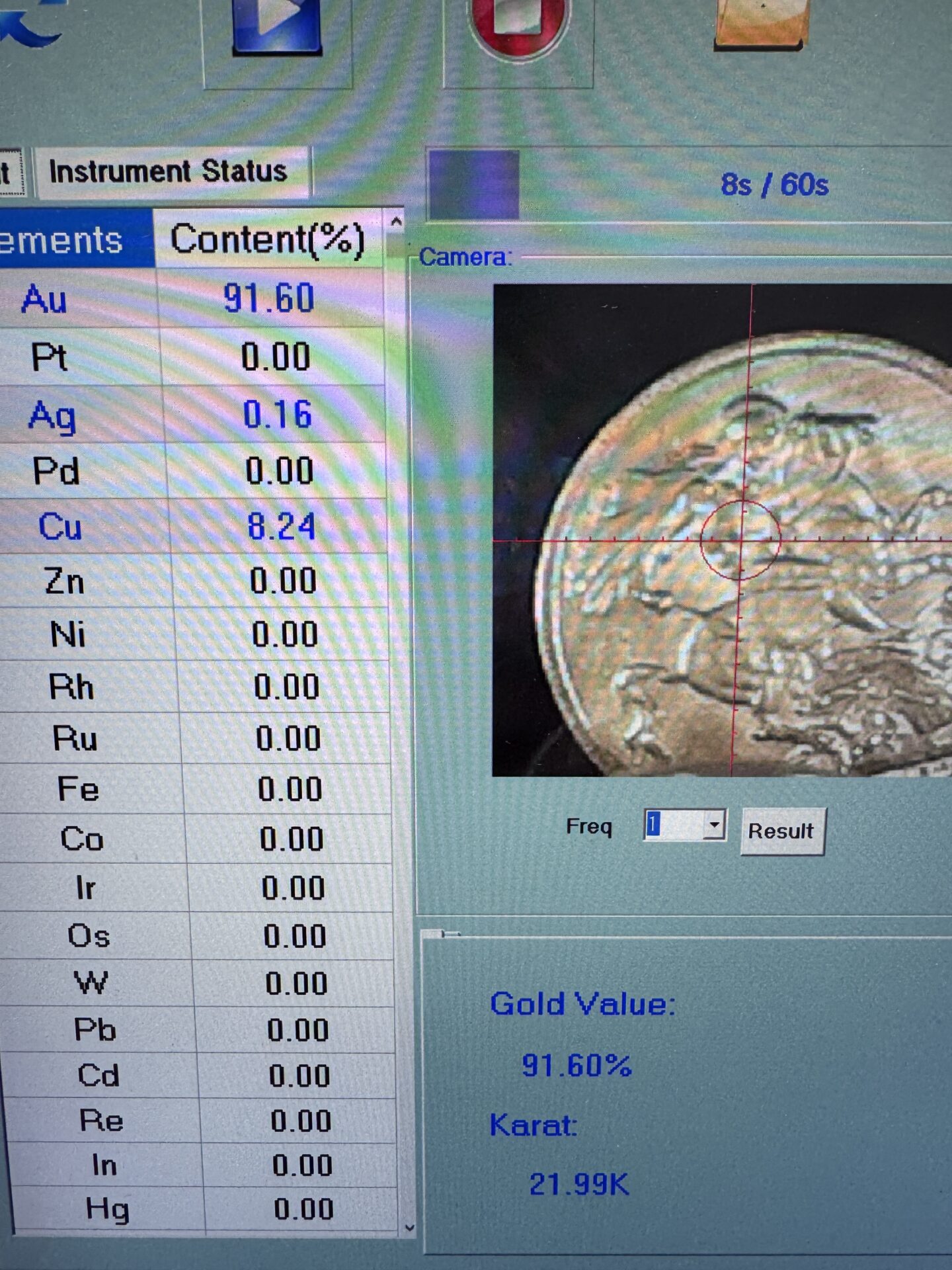Select the Pb element row

pyautogui.click(x=198, y=1030)
